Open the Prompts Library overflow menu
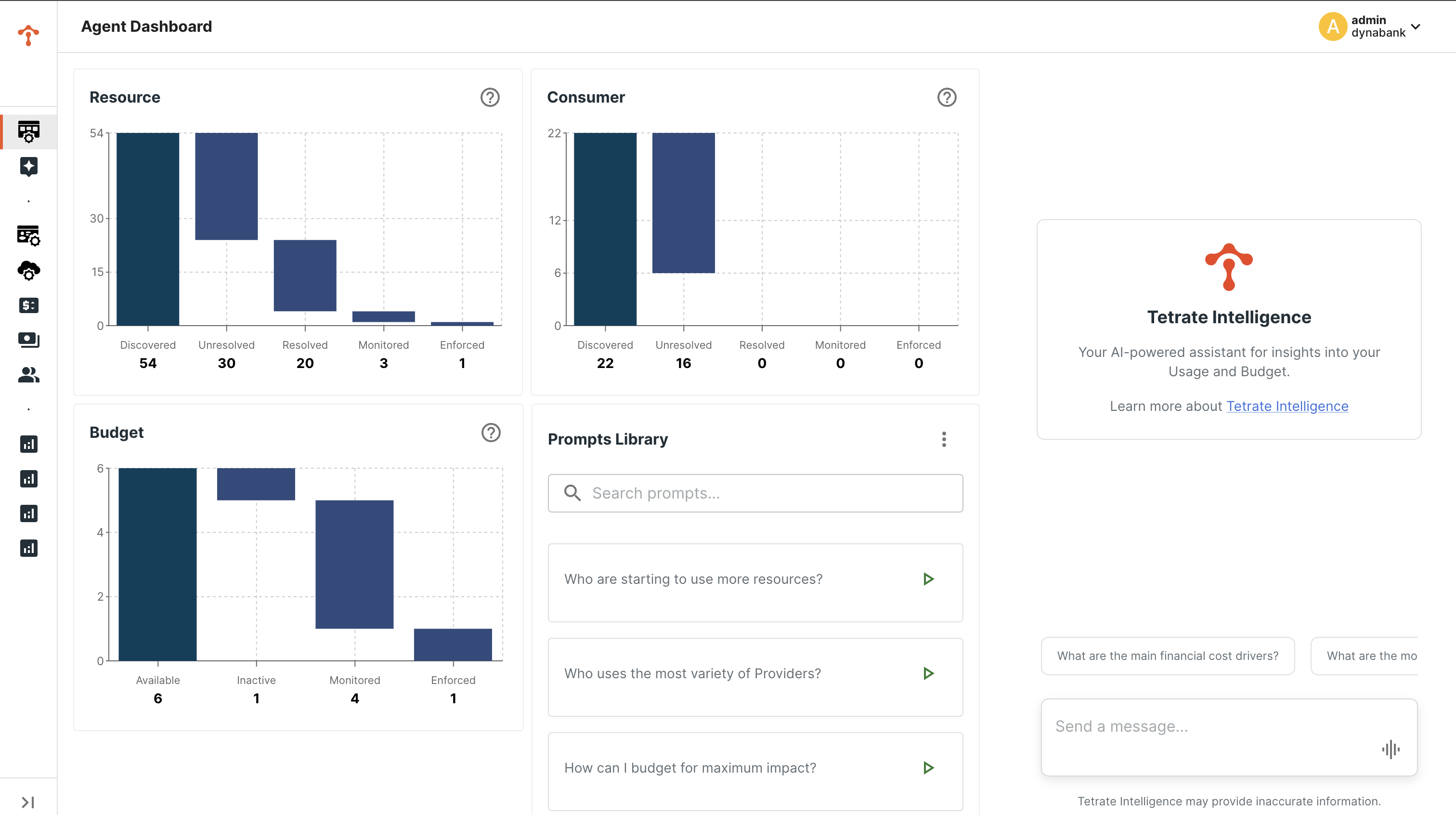 pyautogui.click(x=943, y=439)
